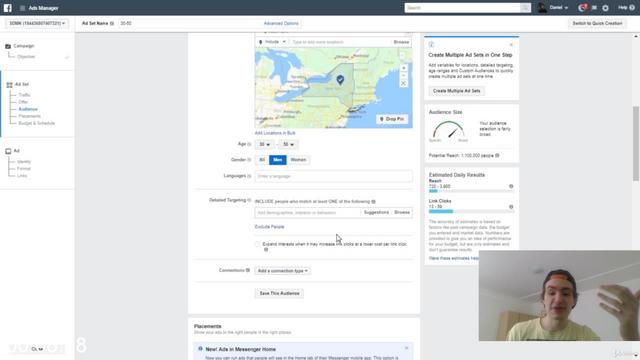
Task: Open the Daniel account dropdown
Action: pos(558,8)
